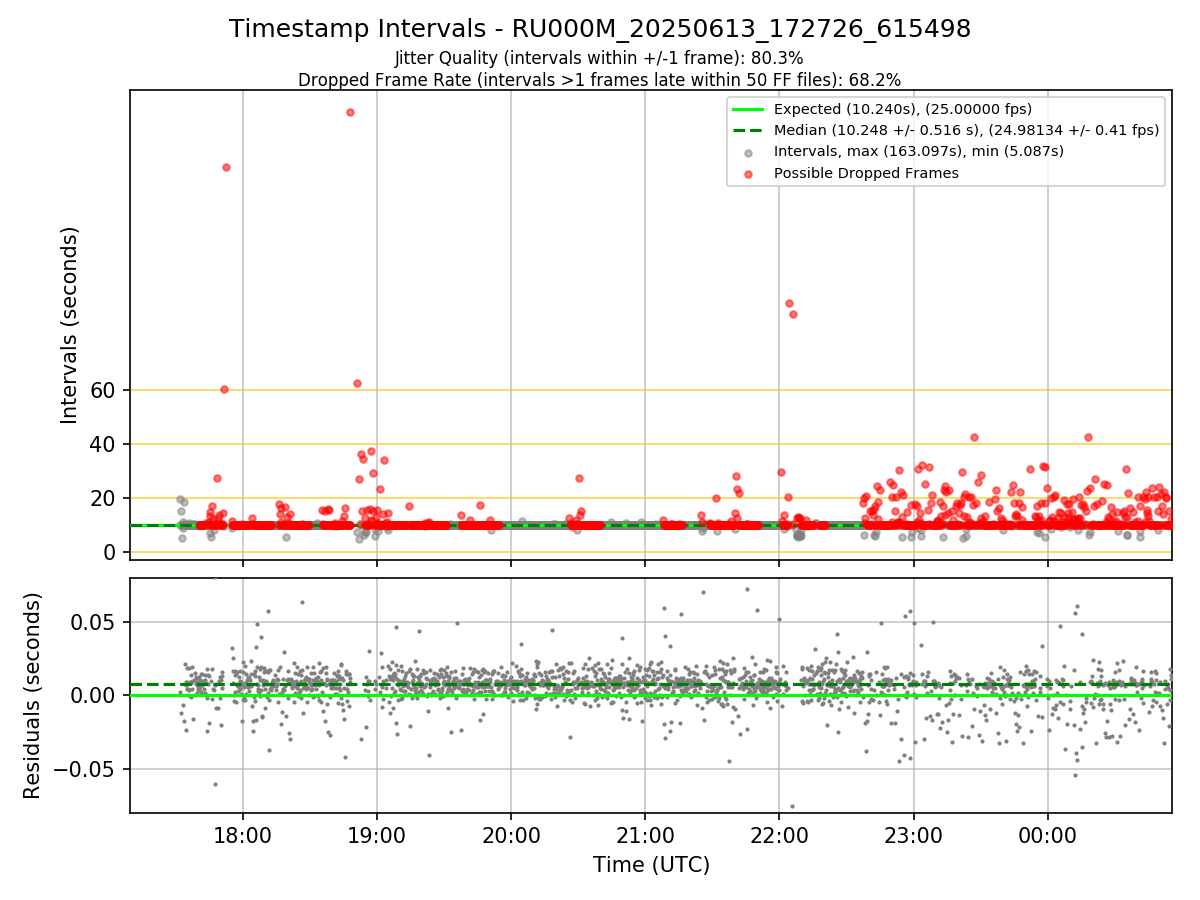Click the Residuals (seconds) y-axis label
This screenshot has width=1200, height=900.
pos(32,695)
